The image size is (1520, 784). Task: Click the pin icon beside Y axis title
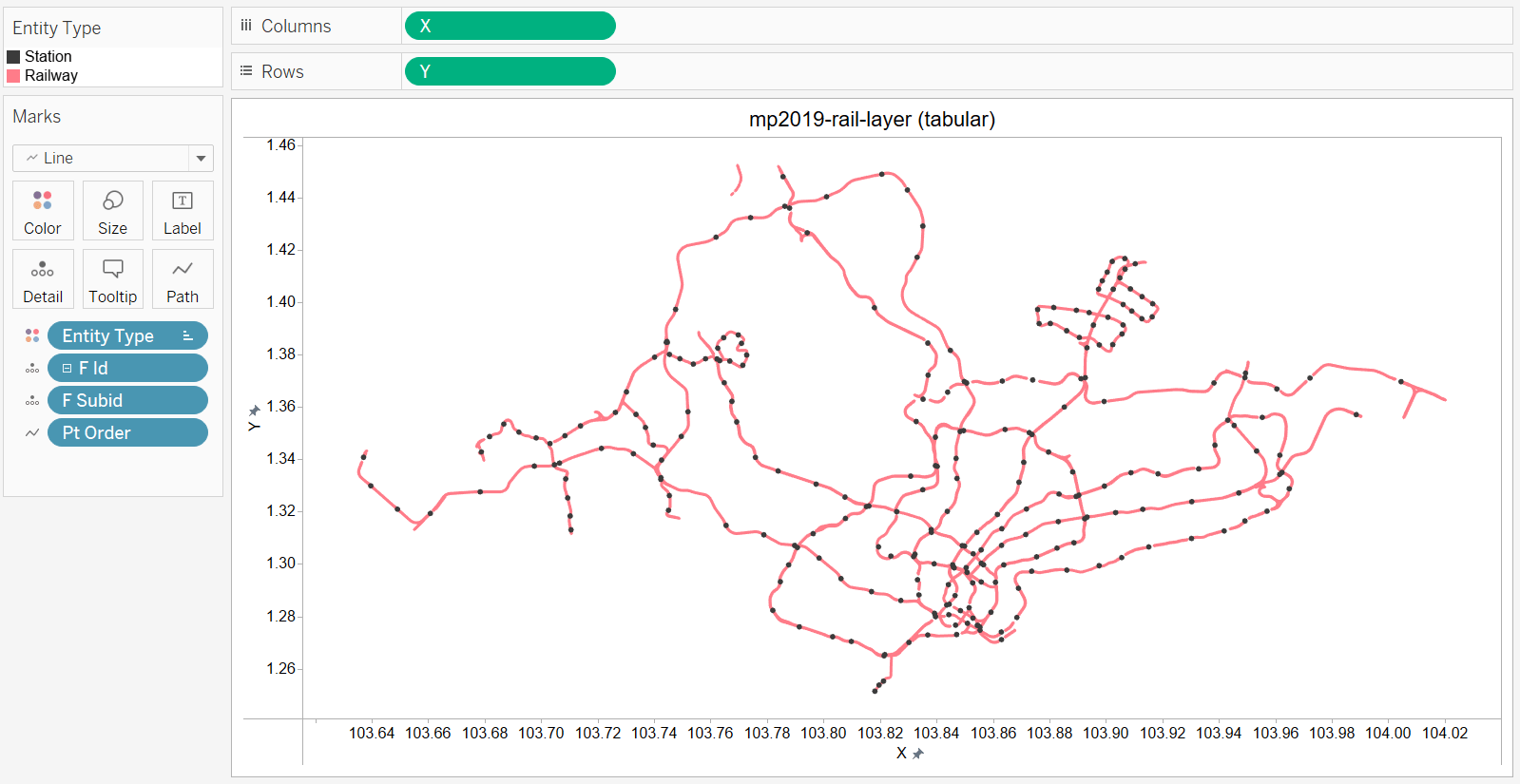click(254, 411)
